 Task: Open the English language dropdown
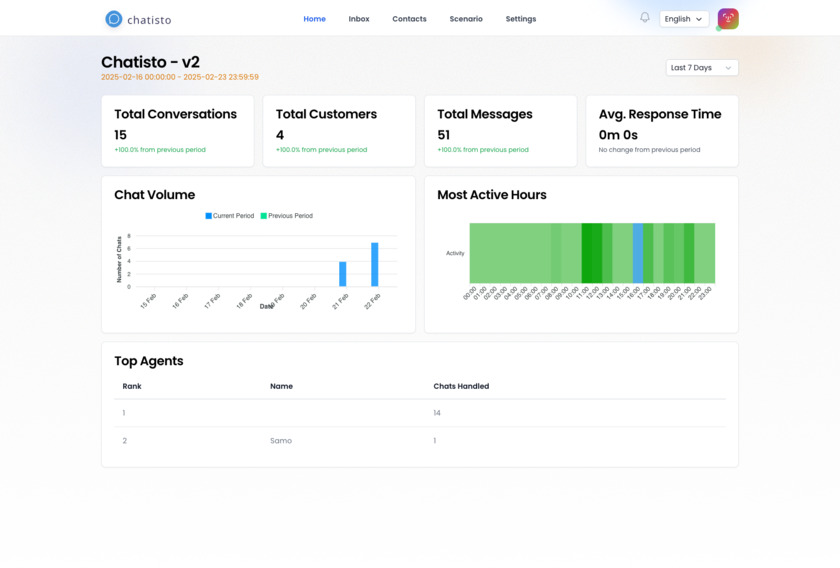pyautogui.click(x=684, y=19)
